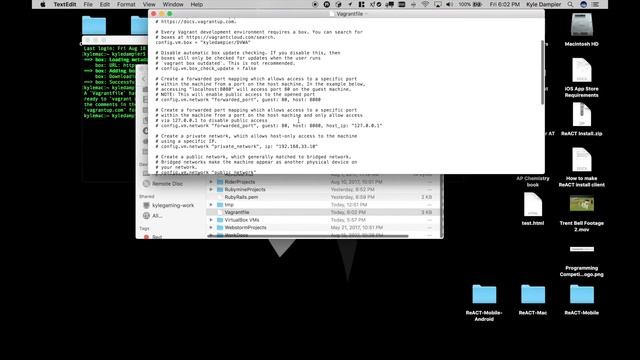Open the Help menu
This screenshot has width=640, height=360.
pos(197,4)
